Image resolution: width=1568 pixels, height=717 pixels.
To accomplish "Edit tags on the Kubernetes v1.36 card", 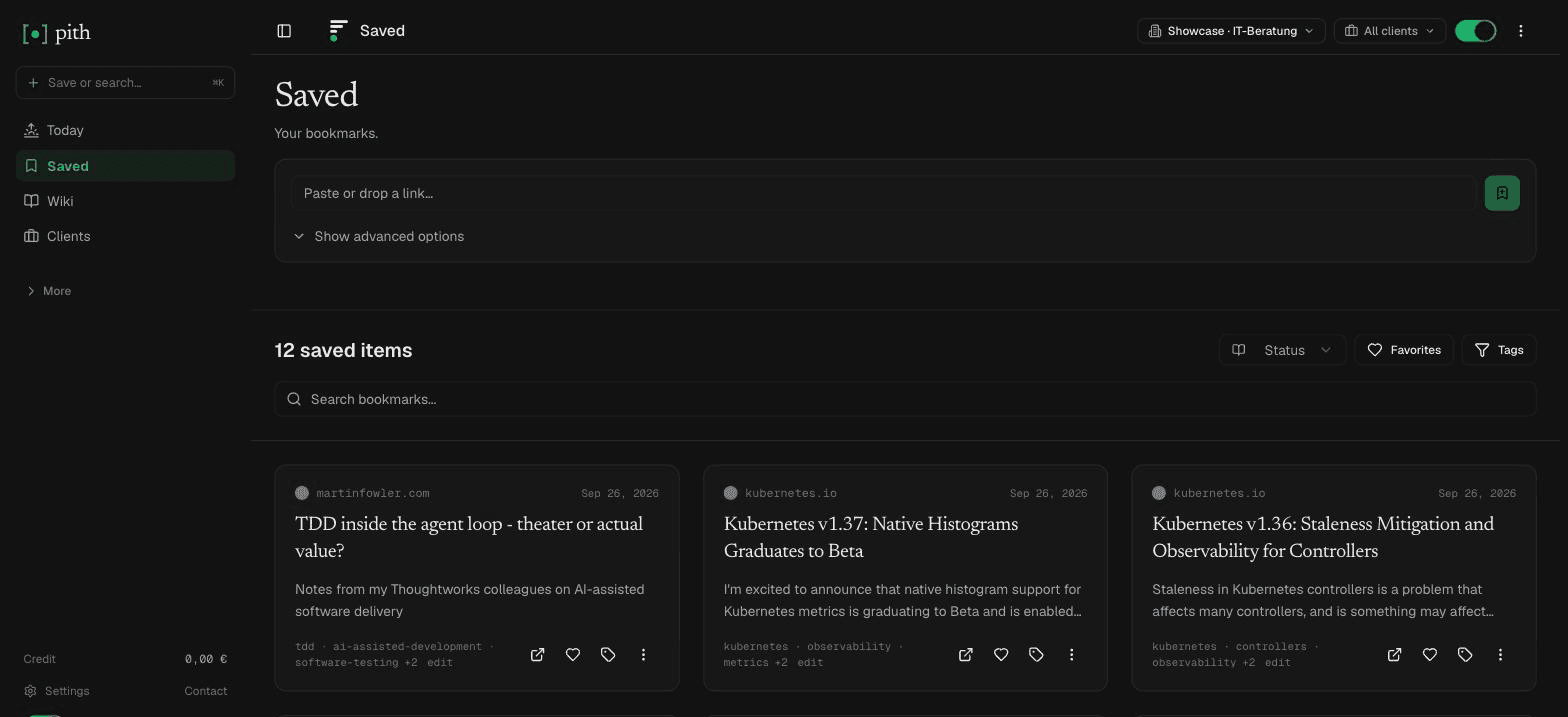I will tap(1277, 663).
